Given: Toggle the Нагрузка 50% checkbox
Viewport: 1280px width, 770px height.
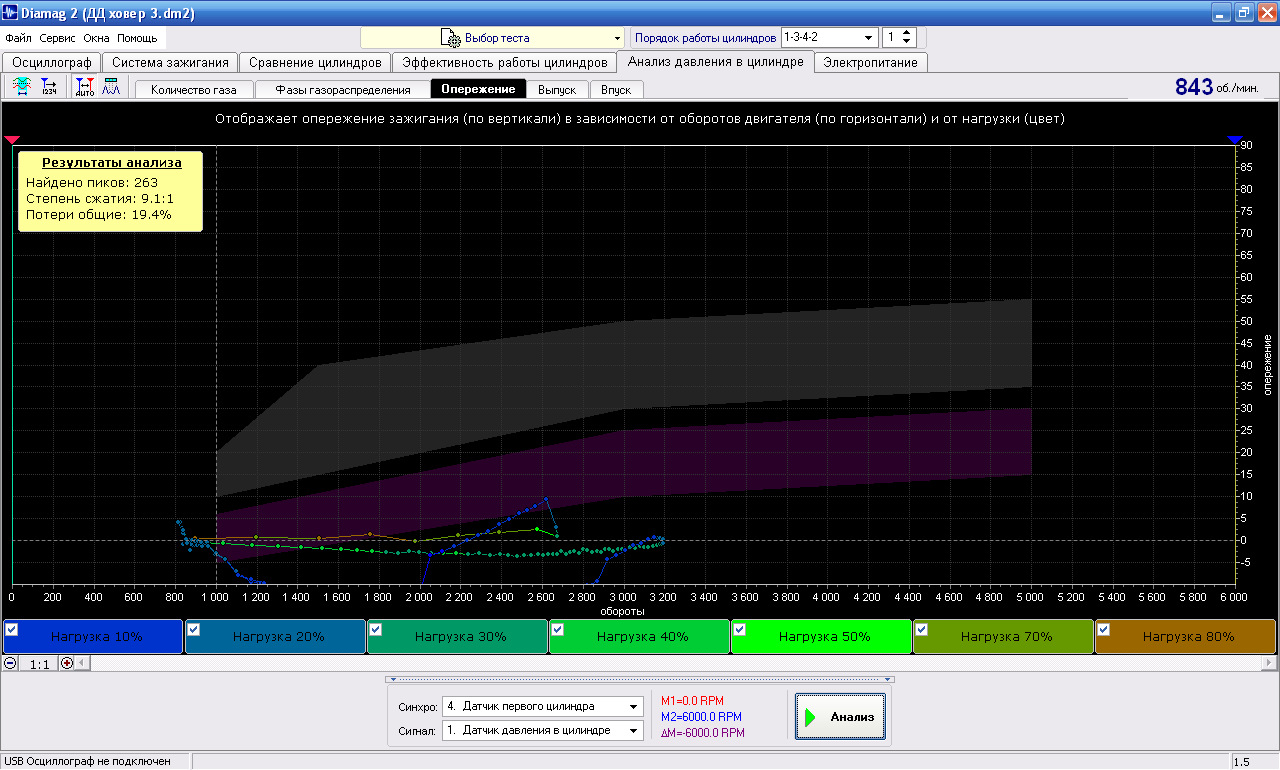Looking at the screenshot, I should tap(739, 629).
